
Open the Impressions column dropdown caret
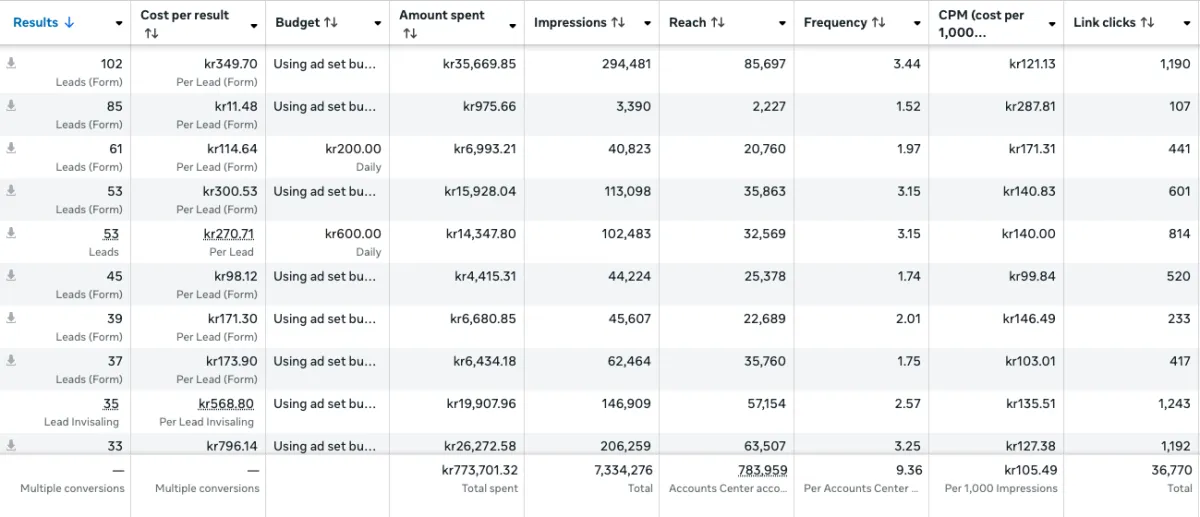coord(647,24)
